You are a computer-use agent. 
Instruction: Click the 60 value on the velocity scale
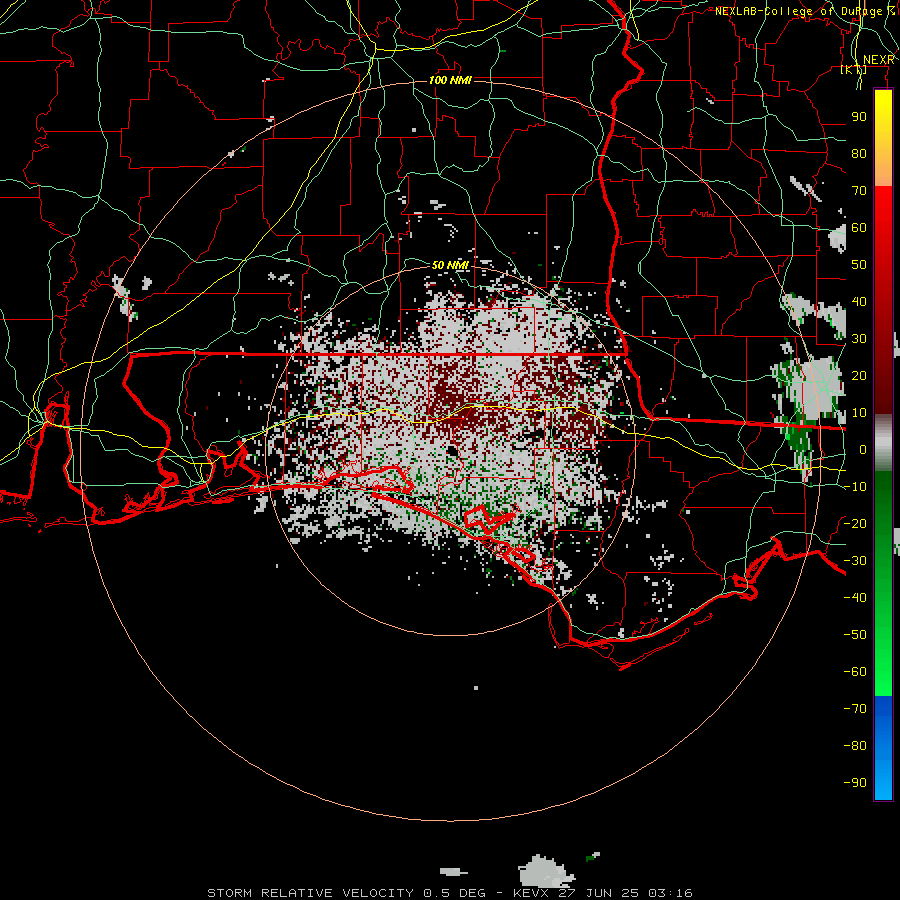pyautogui.click(x=859, y=227)
